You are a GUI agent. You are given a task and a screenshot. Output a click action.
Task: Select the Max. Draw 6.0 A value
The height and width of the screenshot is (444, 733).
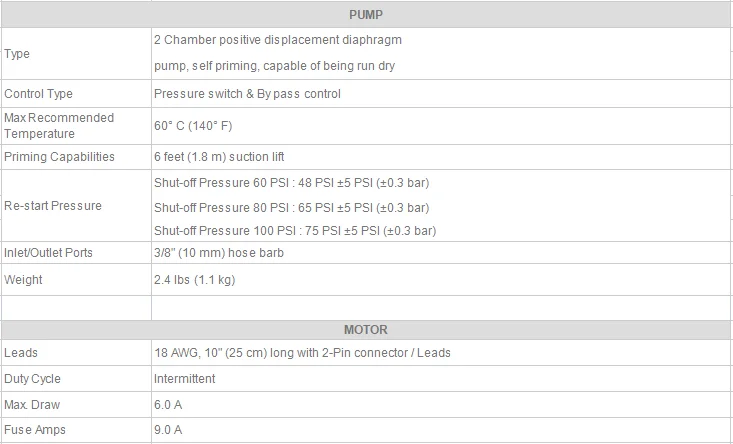point(168,405)
